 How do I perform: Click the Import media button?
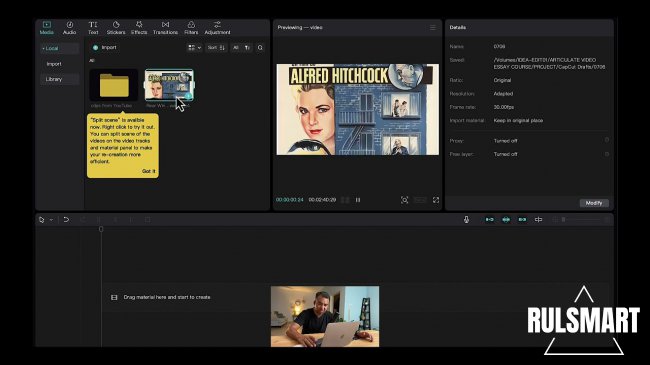coord(105,48)
